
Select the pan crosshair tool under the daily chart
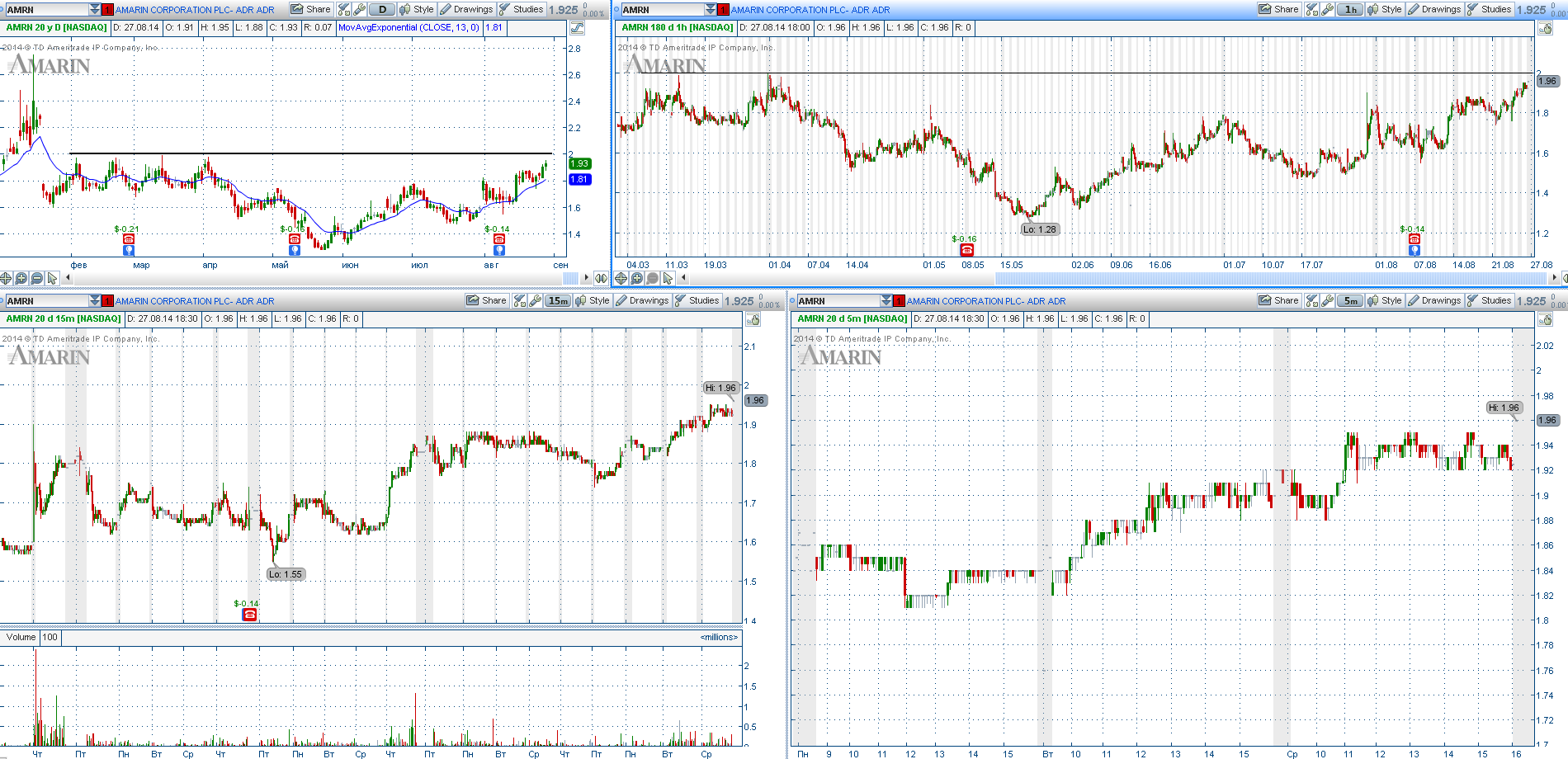(x=6, y=278)
